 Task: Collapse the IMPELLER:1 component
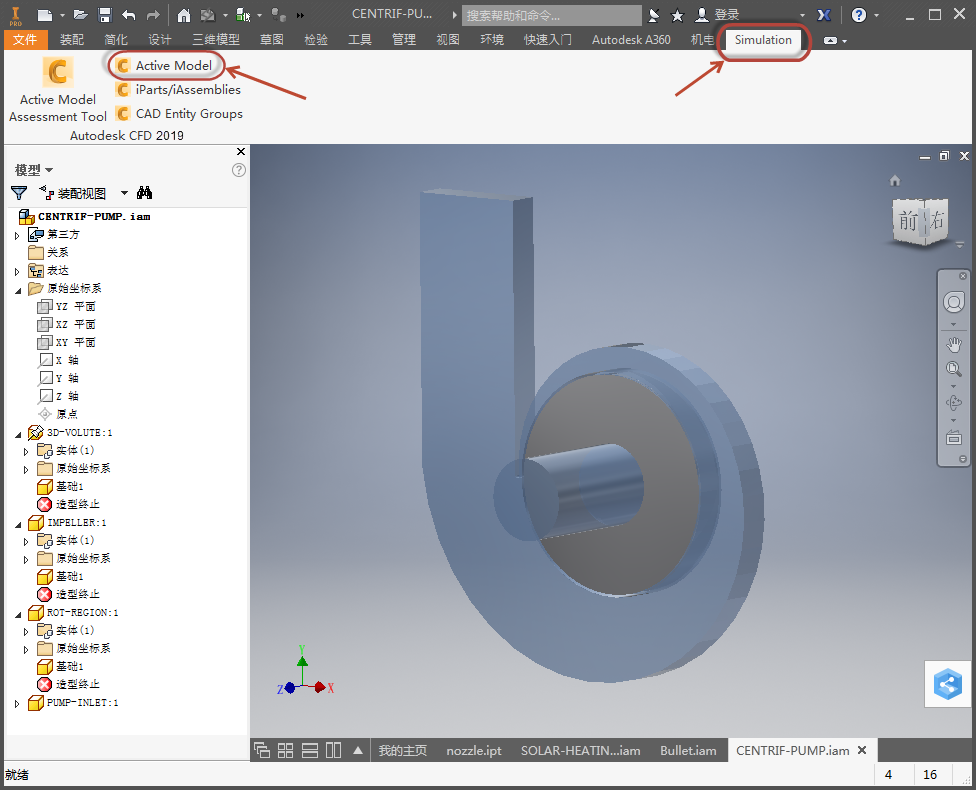point(17,524)
